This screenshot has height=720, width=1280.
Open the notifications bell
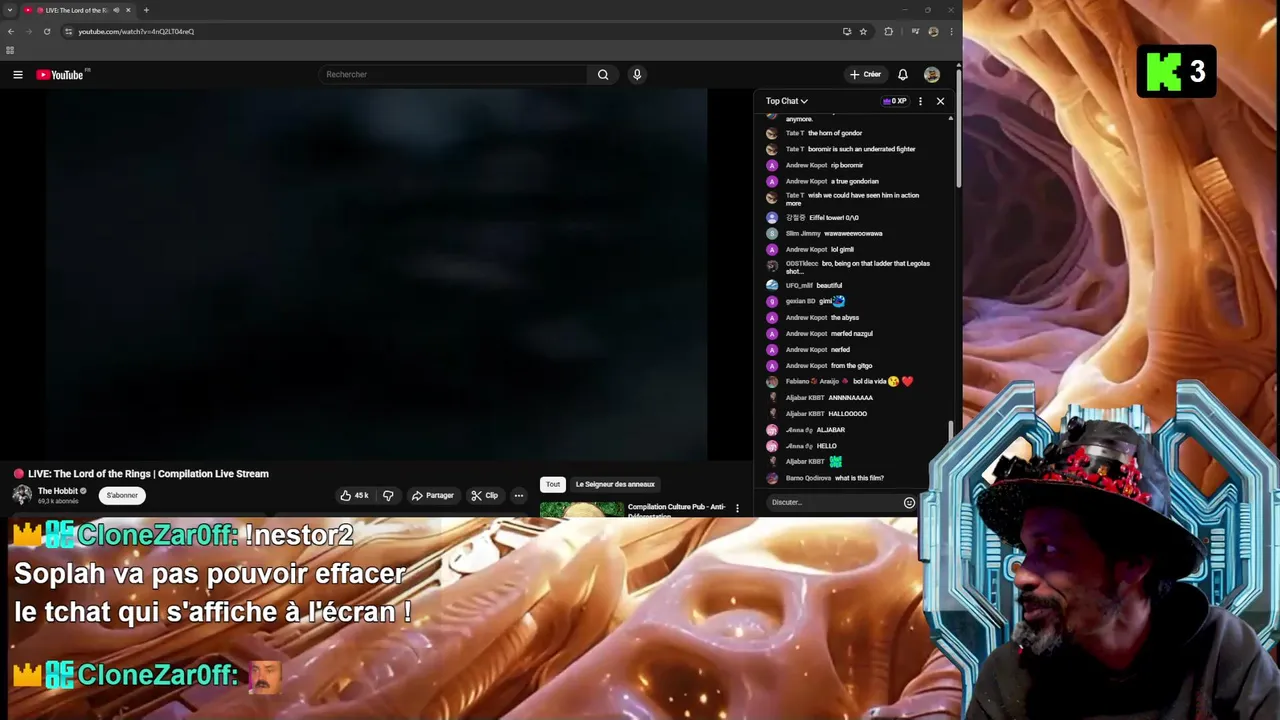pos(903,75)
